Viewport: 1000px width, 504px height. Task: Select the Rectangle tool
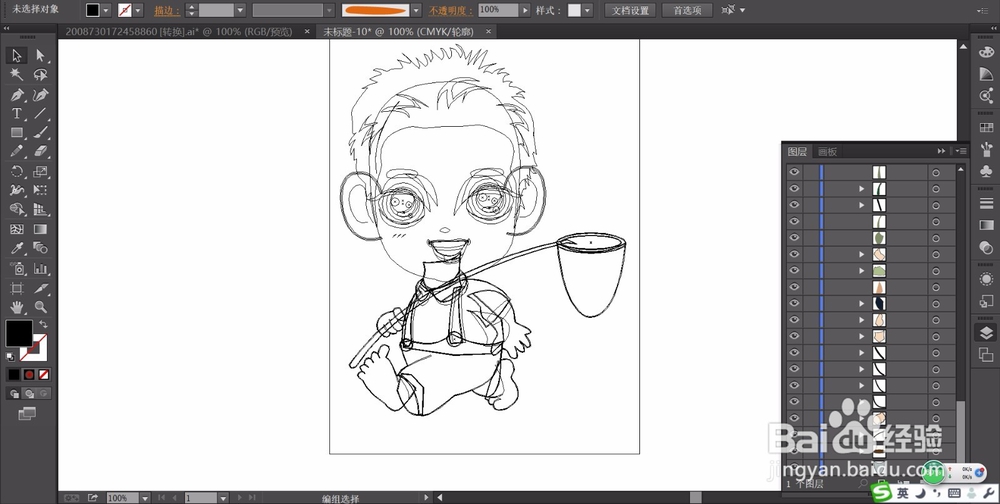(x=17, y=133)
